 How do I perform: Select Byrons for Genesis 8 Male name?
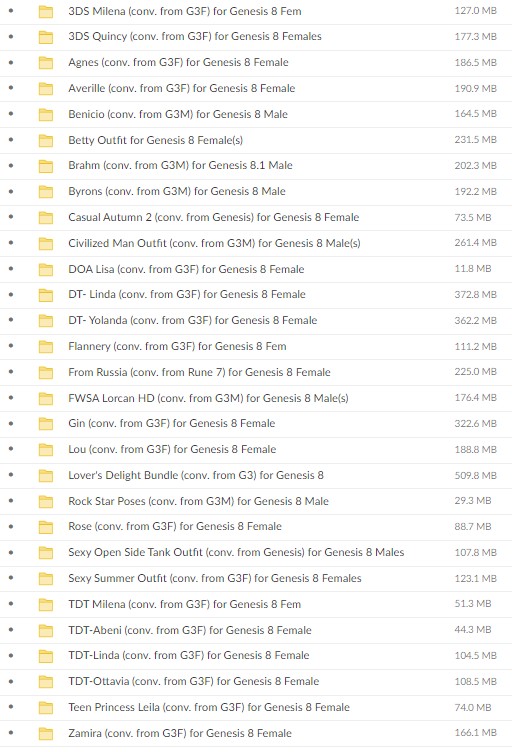(x=177, y=191)
